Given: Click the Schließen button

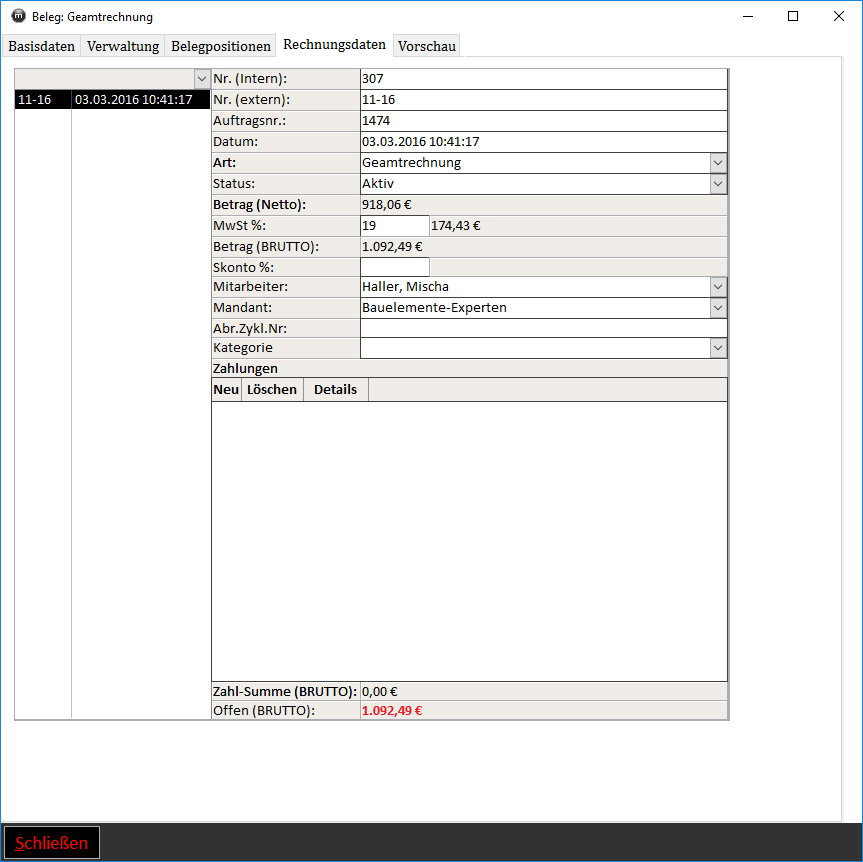Looking at the screenshot, I should pyautogui.click(x=52, y=843).
